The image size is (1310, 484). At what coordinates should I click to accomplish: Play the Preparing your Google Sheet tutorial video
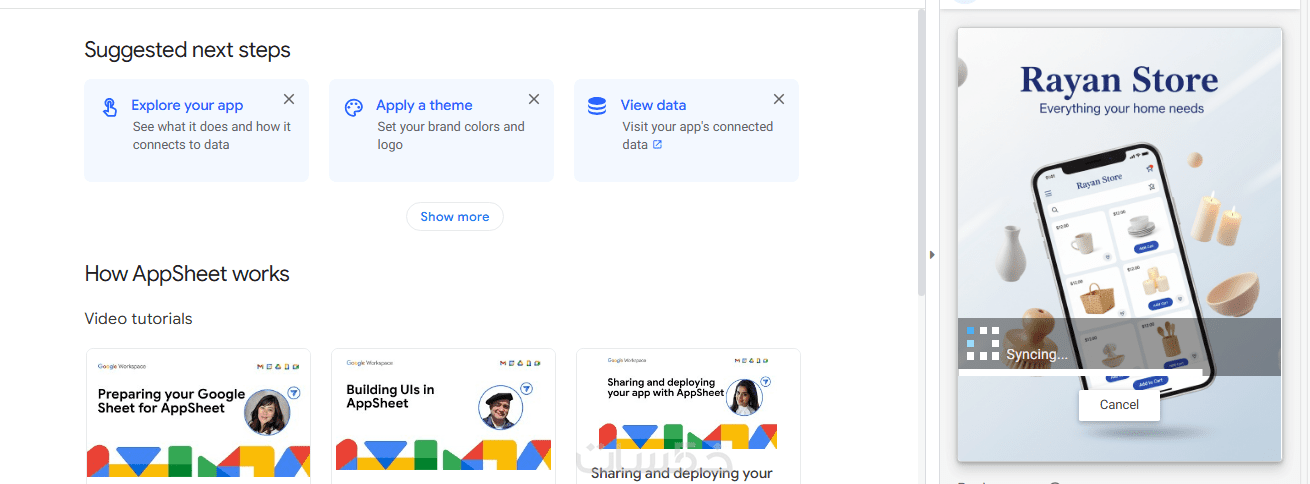(198, 413)
